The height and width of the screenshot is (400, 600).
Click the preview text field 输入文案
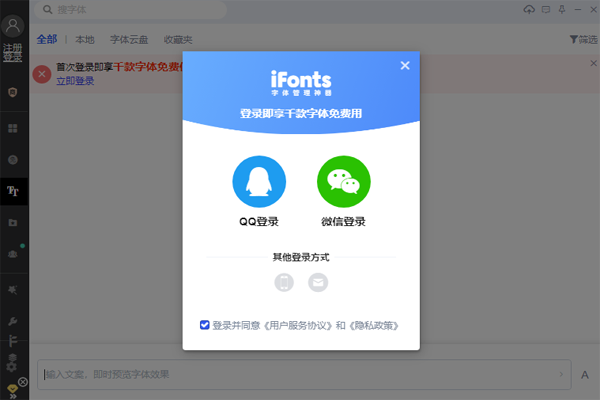304,374
